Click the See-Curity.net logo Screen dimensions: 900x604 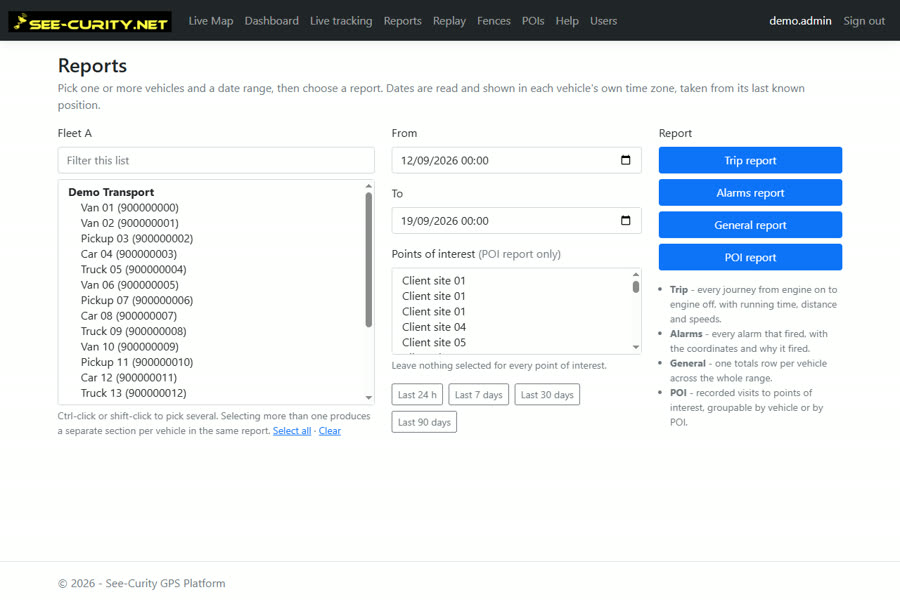[x=90, y=21]
